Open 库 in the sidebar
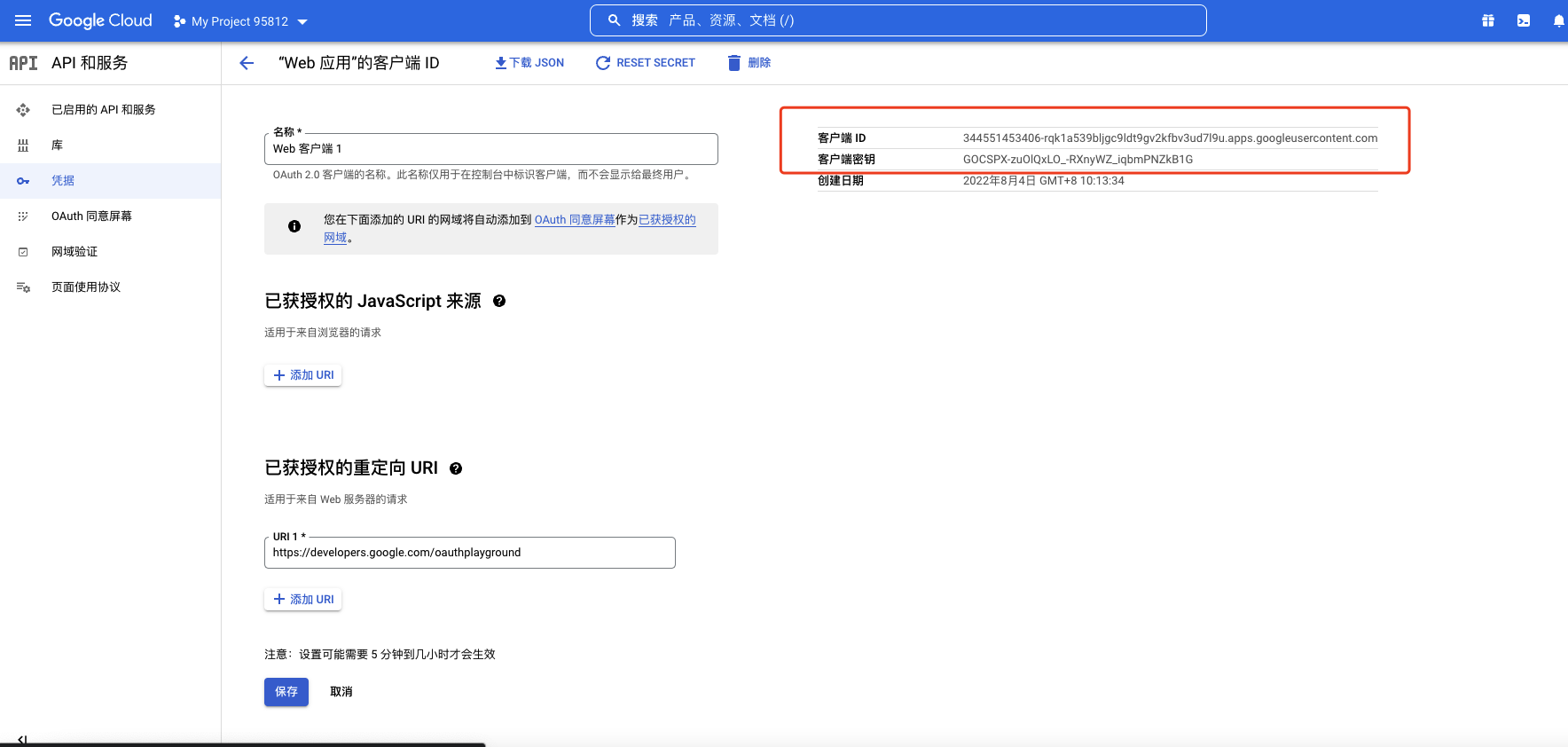This screenshot has height=747, width=1568. pos(57,145)
